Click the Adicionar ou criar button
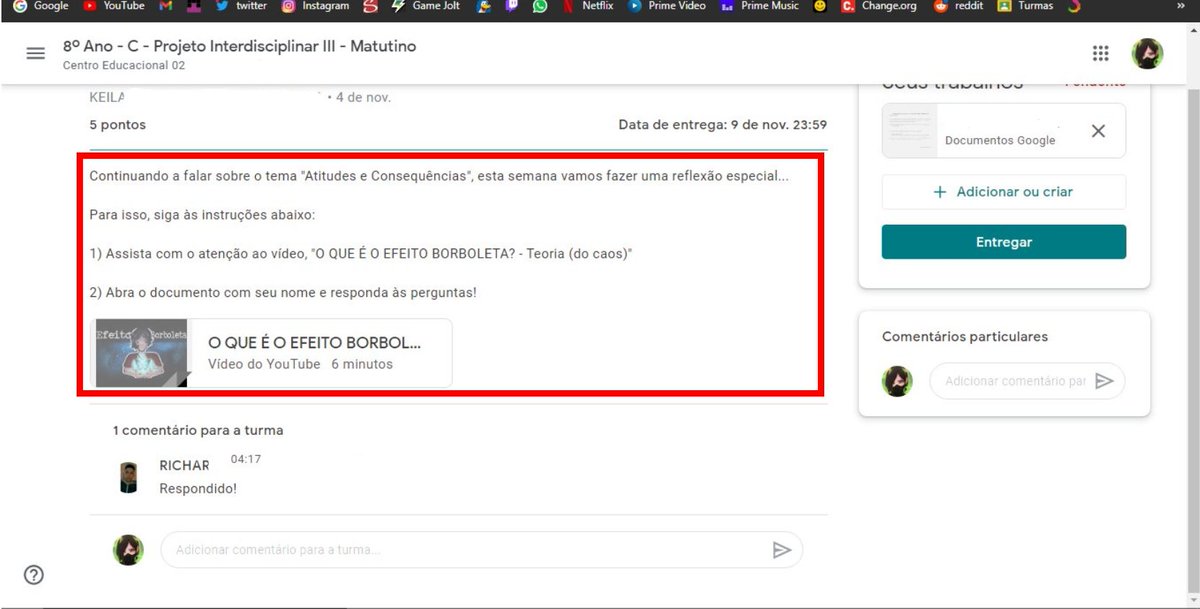Screen dimensions: 1200x609 (1004, 192)
